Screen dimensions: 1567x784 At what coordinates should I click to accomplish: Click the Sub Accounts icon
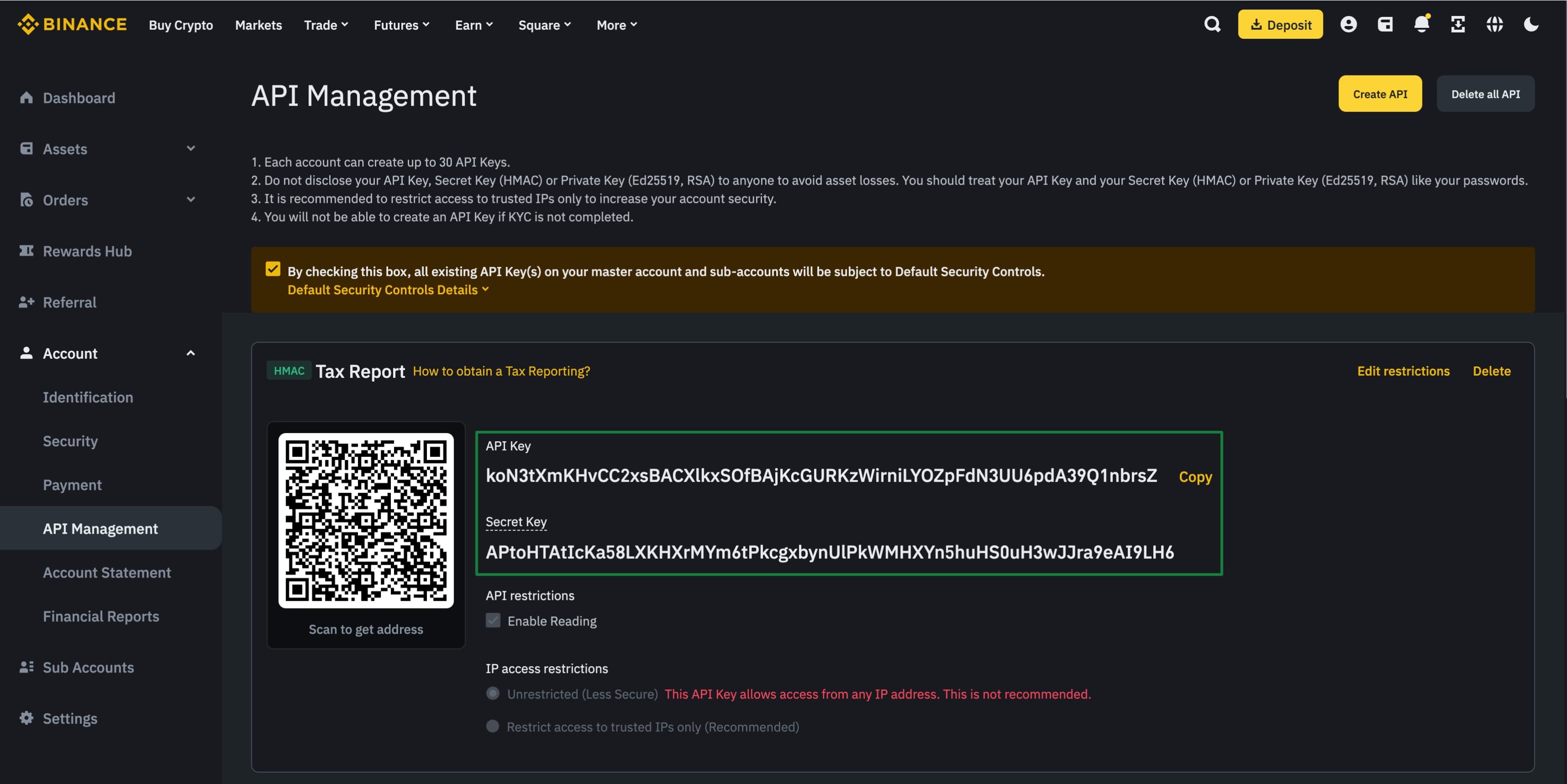pyautogui.click(x=26, y=667)
